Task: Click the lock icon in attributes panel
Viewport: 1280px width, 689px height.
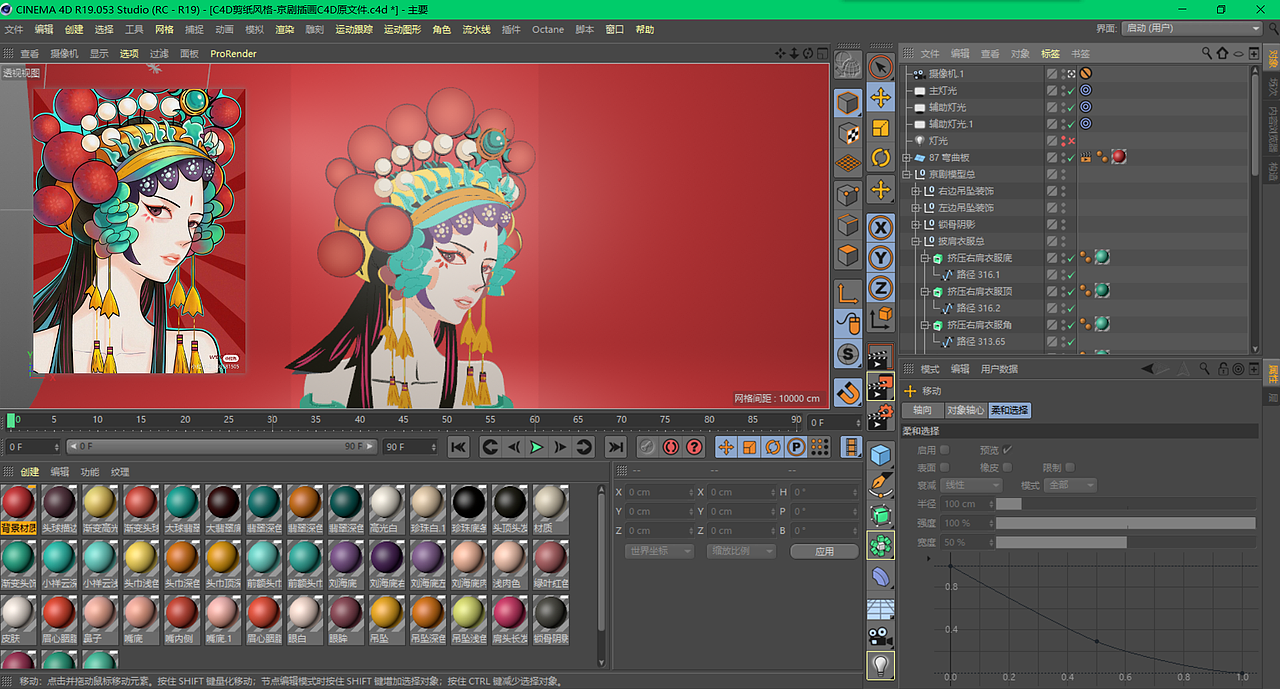Action: tap(1223, 369)
